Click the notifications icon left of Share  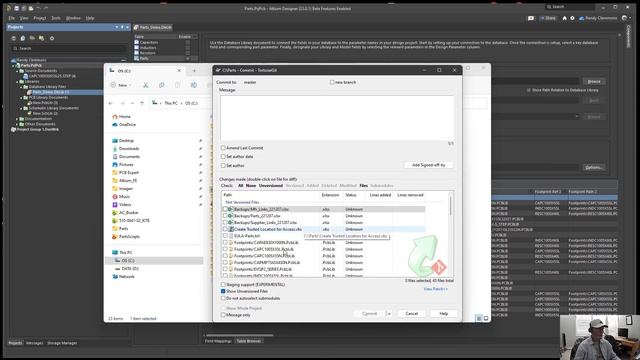click(531, 18)
